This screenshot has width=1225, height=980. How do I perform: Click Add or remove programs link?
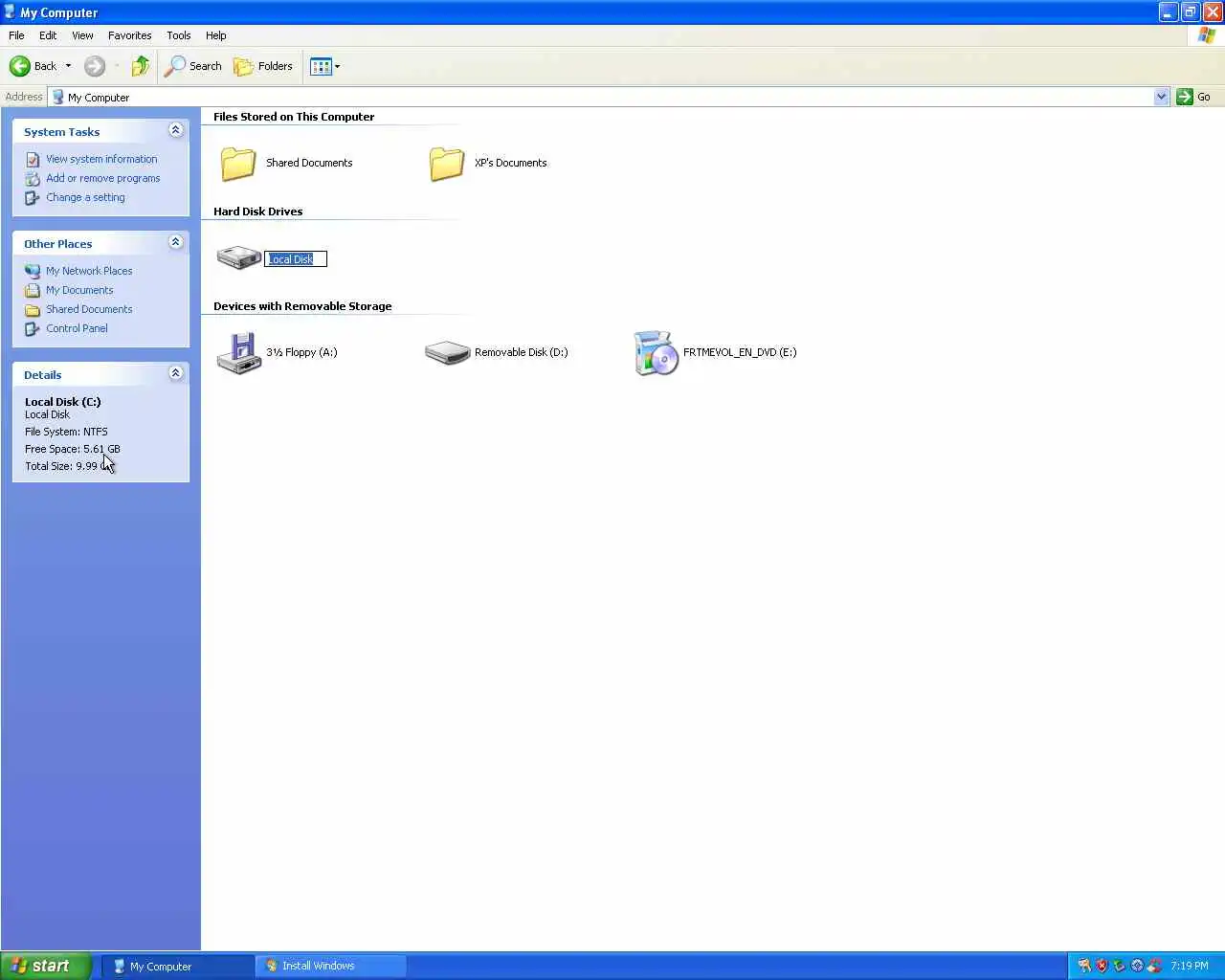pos(102,178)
